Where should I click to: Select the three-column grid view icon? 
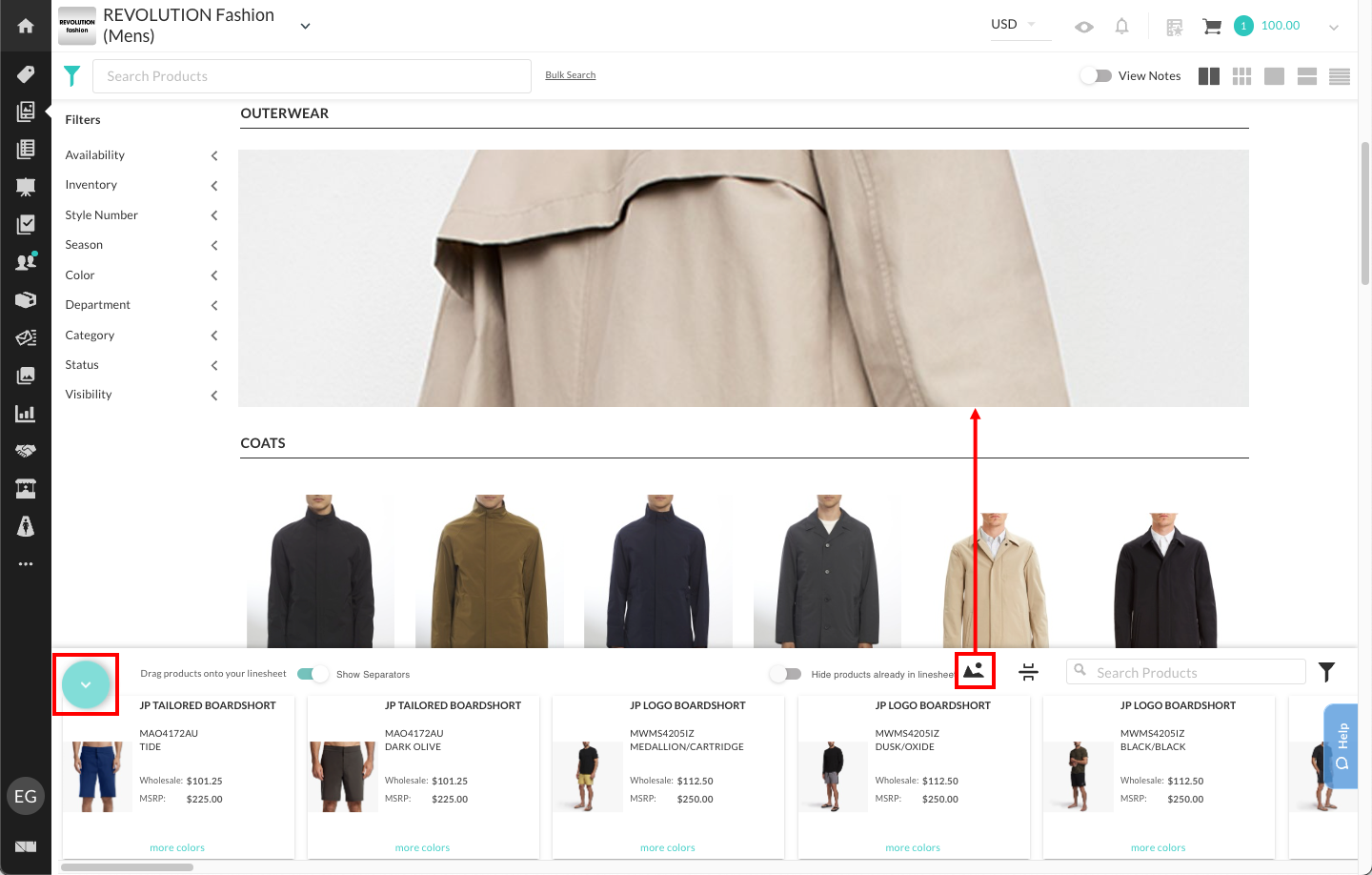[x=1241, y=76]
